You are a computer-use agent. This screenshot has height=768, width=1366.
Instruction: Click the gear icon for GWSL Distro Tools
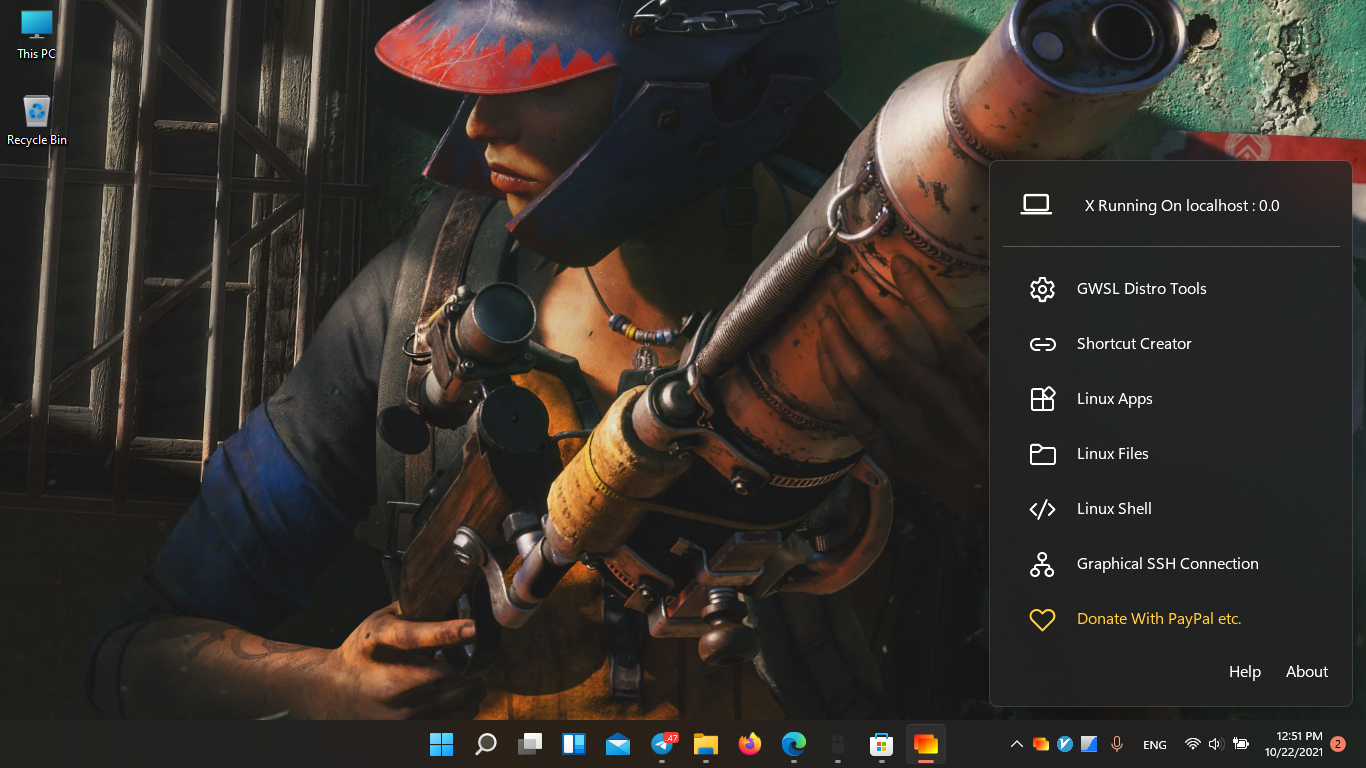point(1042,289)
